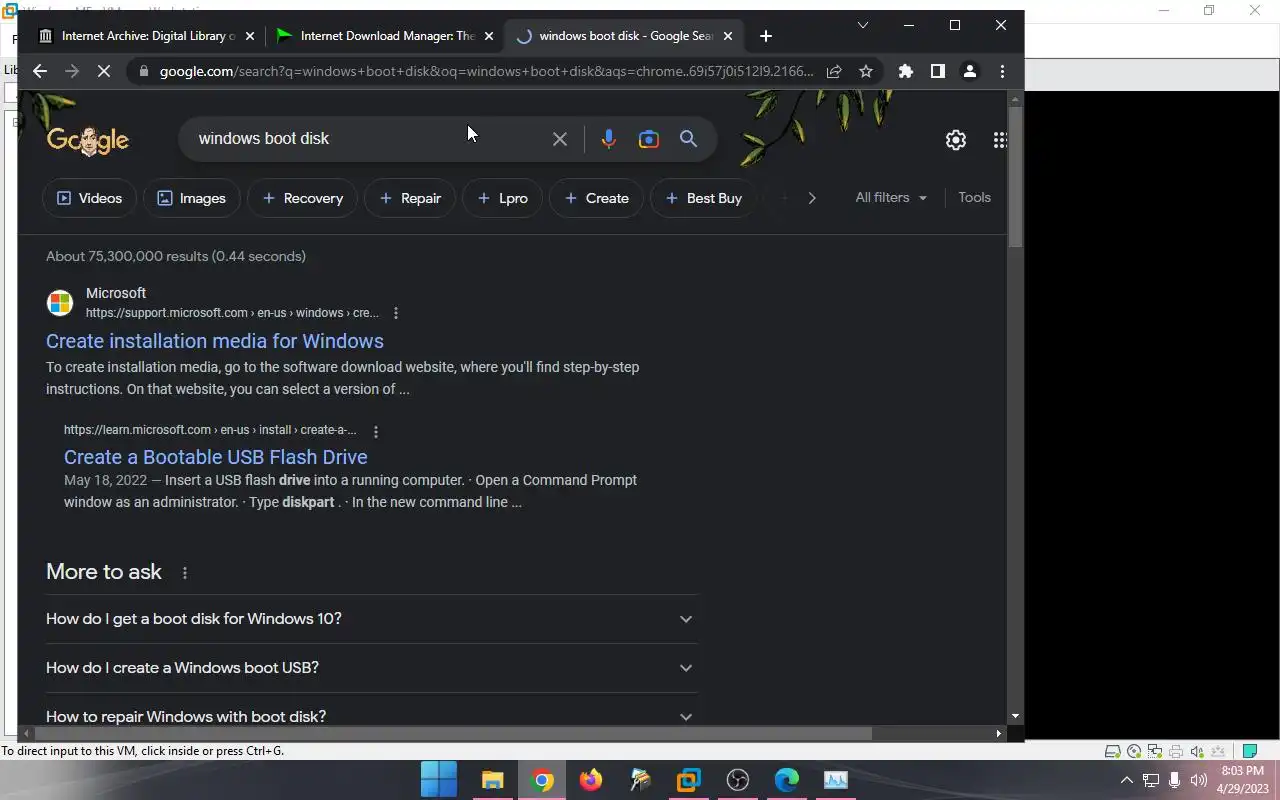Start voice search with microphone icon
The width and height of the screenshot is (1280, 800).
tap(608, 139)
